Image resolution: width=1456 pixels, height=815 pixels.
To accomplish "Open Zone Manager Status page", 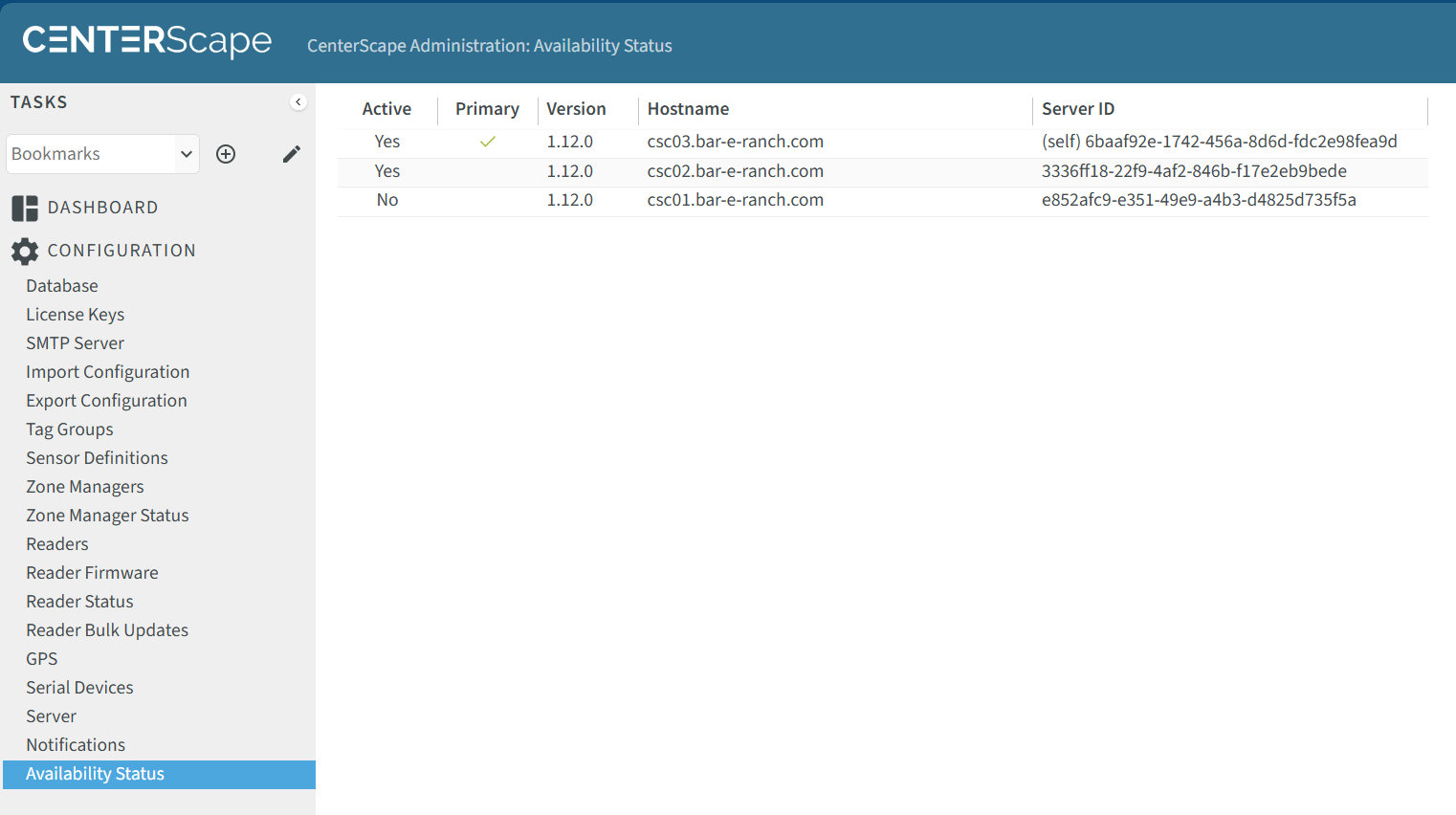I will [x=108, y=516].
